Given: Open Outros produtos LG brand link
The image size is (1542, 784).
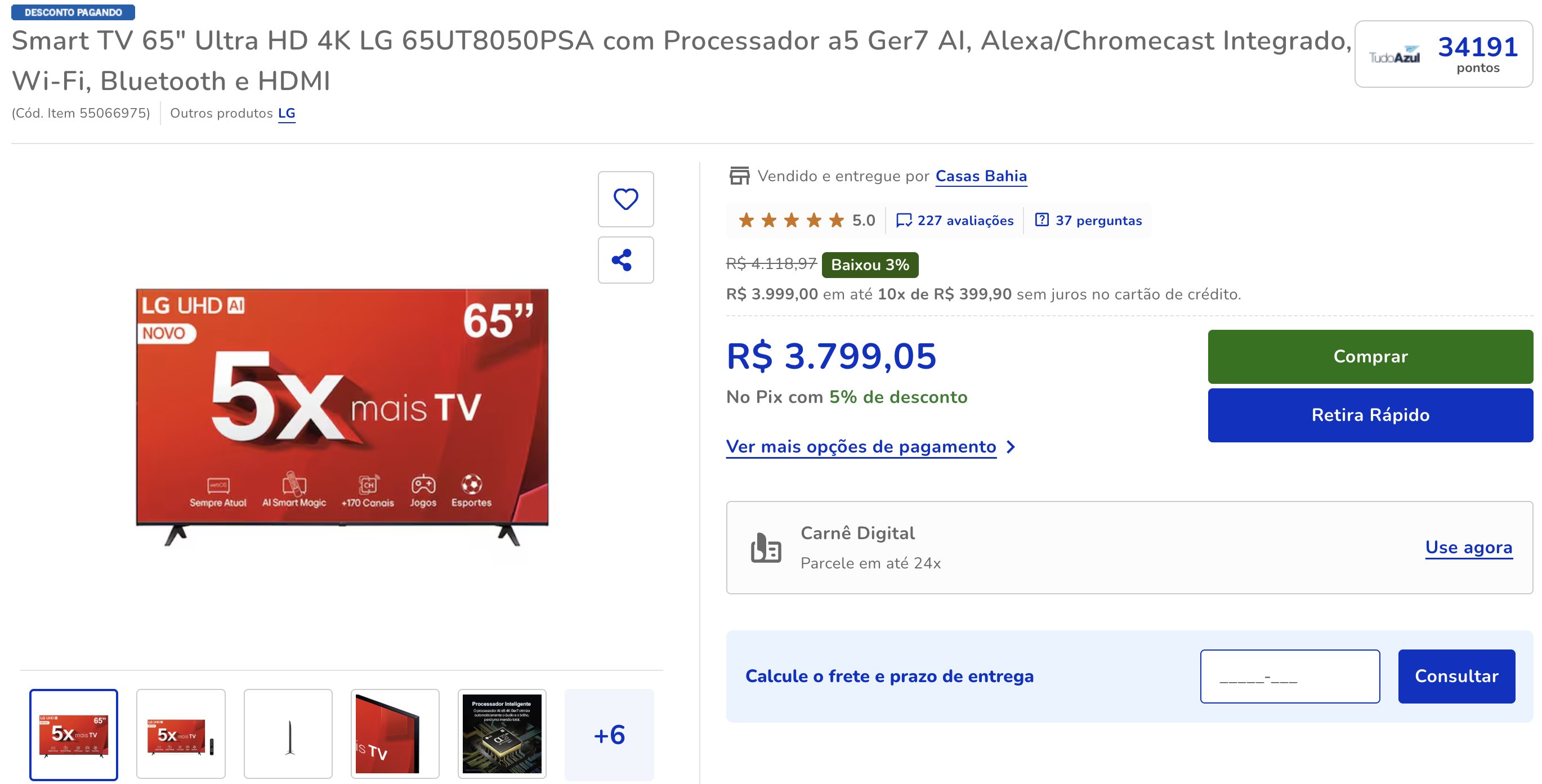Looking at the screenshot, I should click(287, 113).
